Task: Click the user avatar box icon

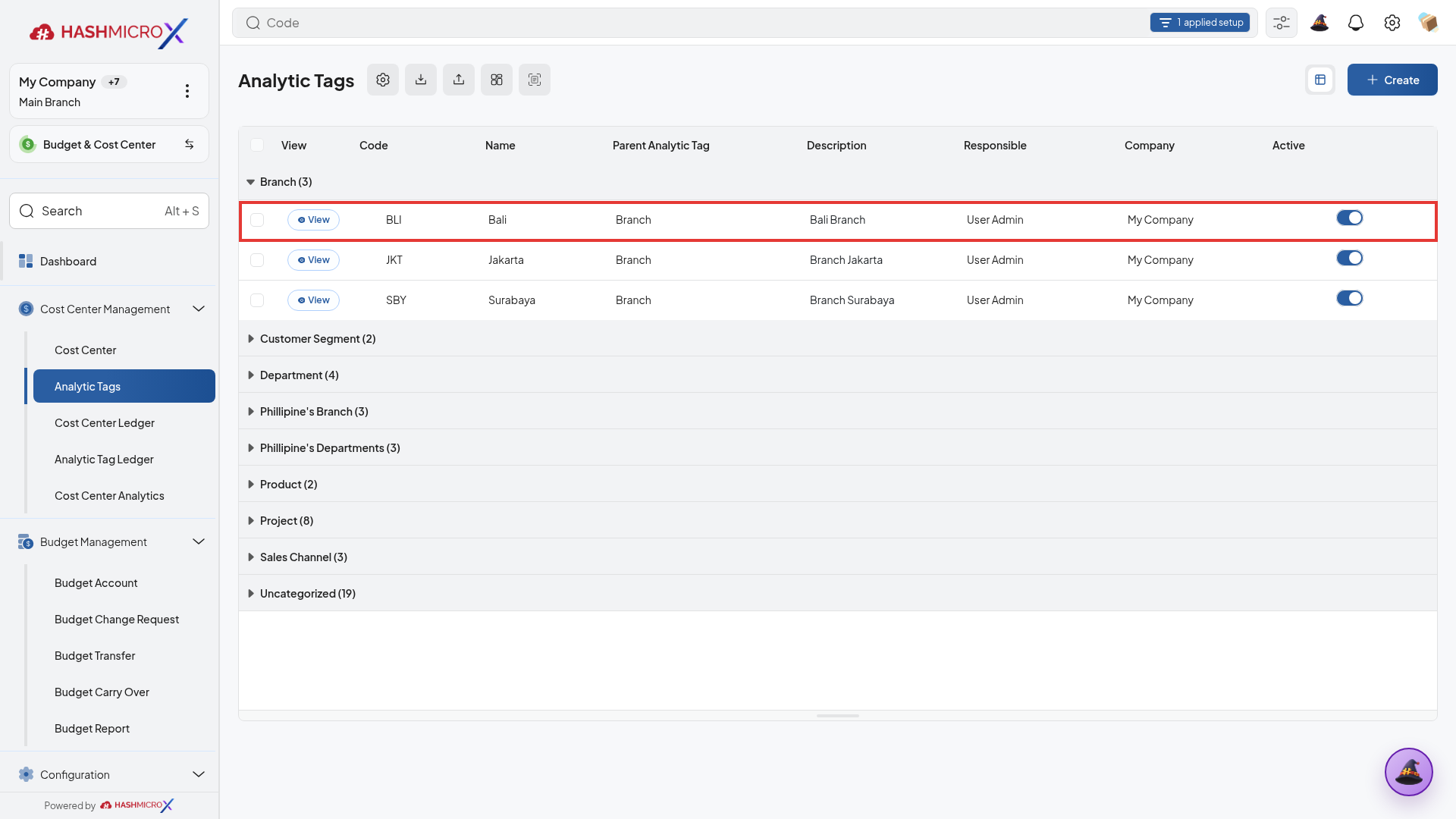Action: 1428,23
